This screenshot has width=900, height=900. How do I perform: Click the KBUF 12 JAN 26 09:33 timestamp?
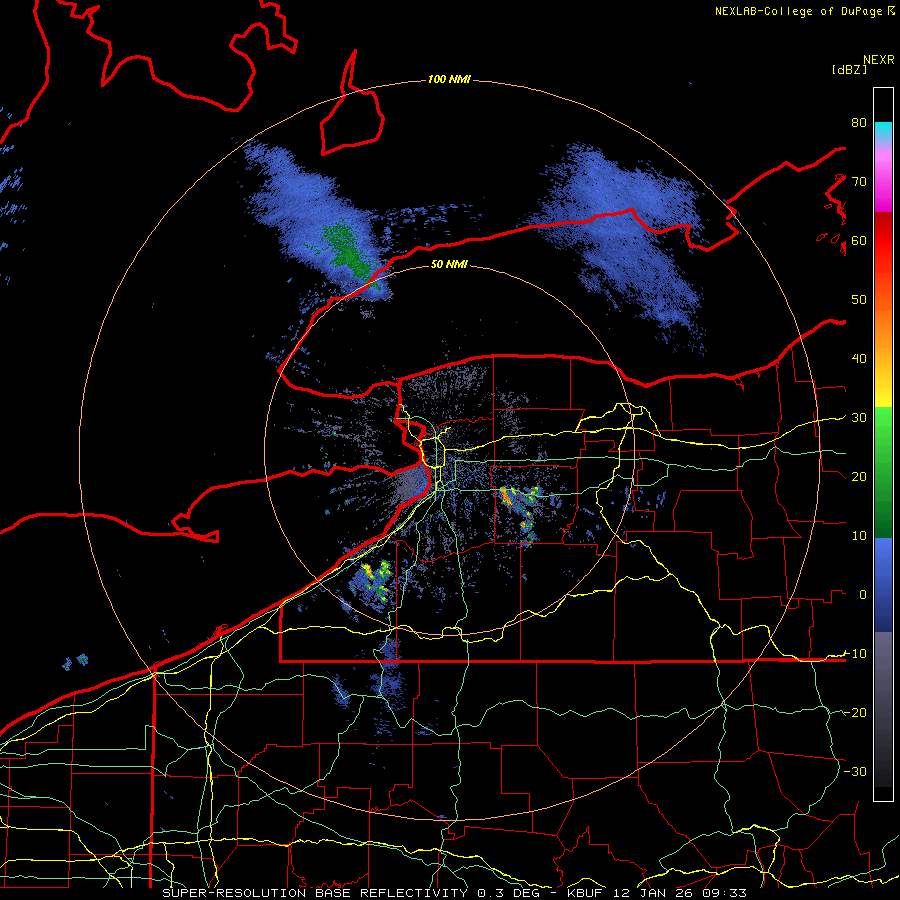click(x=657, y=893)
